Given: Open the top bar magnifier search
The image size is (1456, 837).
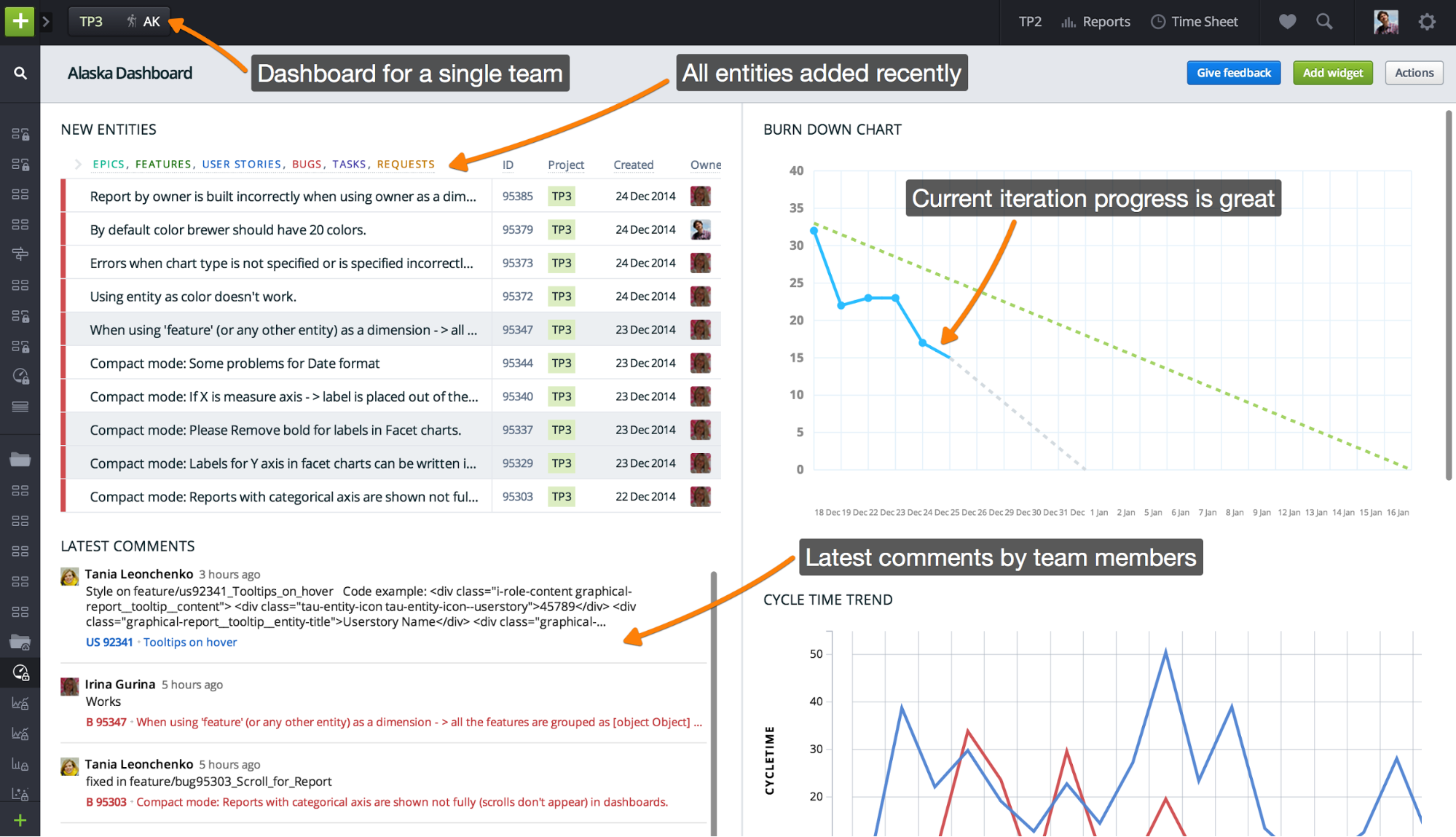Looking at the screenshot, I should tap(1324, 22).
